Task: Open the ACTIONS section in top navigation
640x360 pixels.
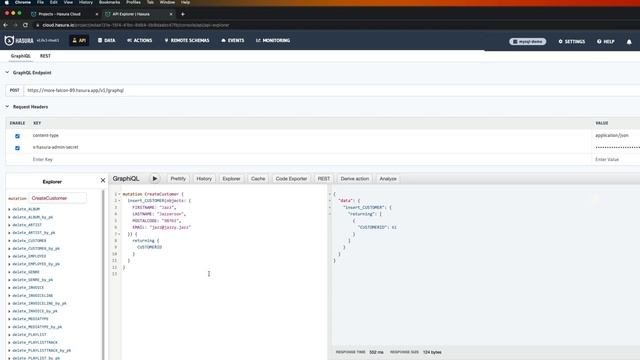Action: click(140, 40)
